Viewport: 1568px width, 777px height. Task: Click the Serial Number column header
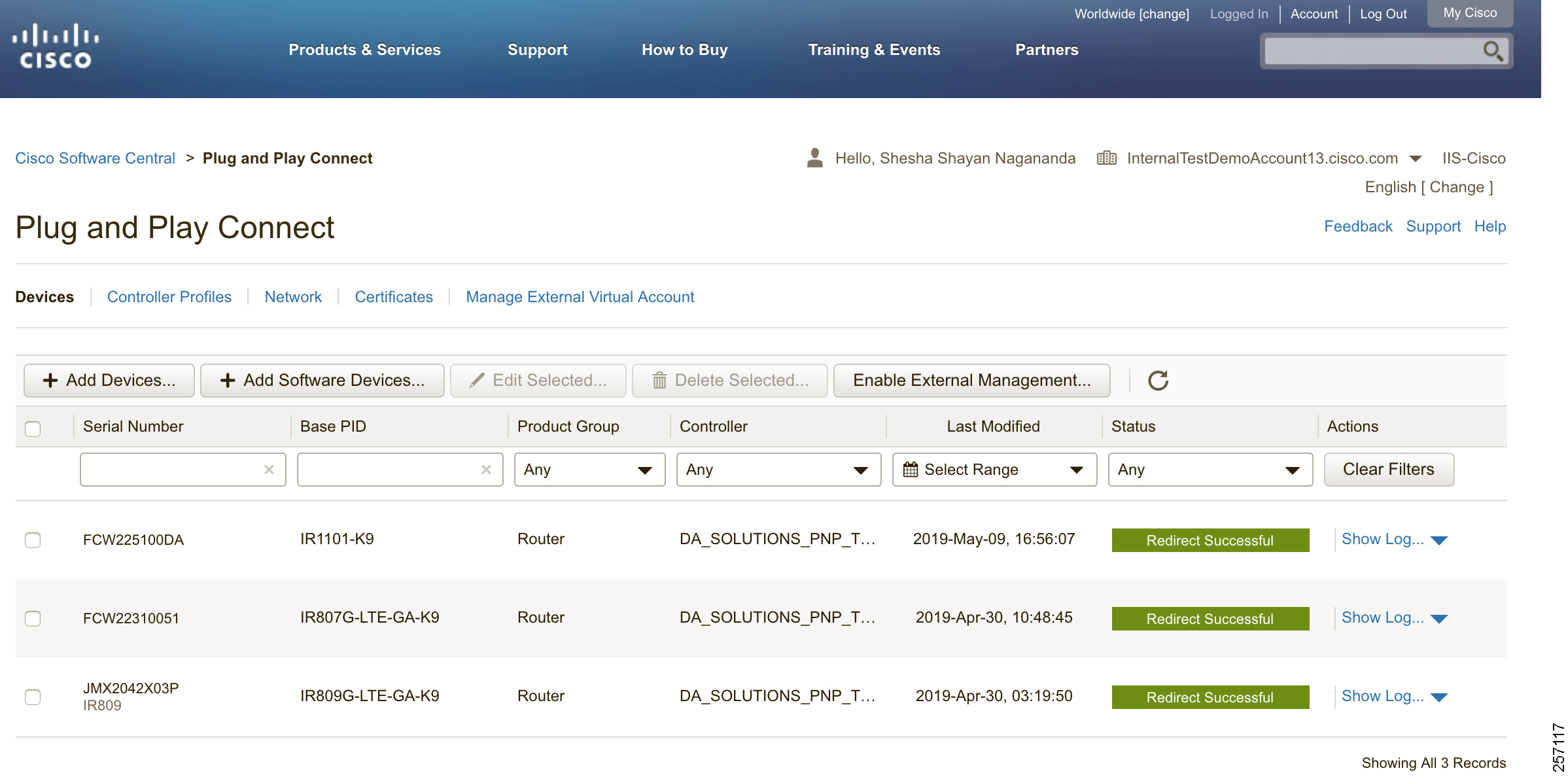pyautogui.click(x=133, y=426)
